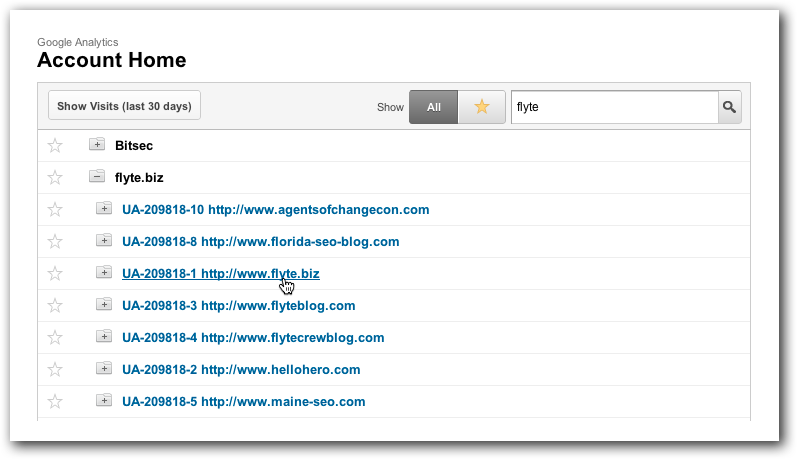
Task: Favorite the agentsofchangecon.com property with its star
Action: point(55,210)
